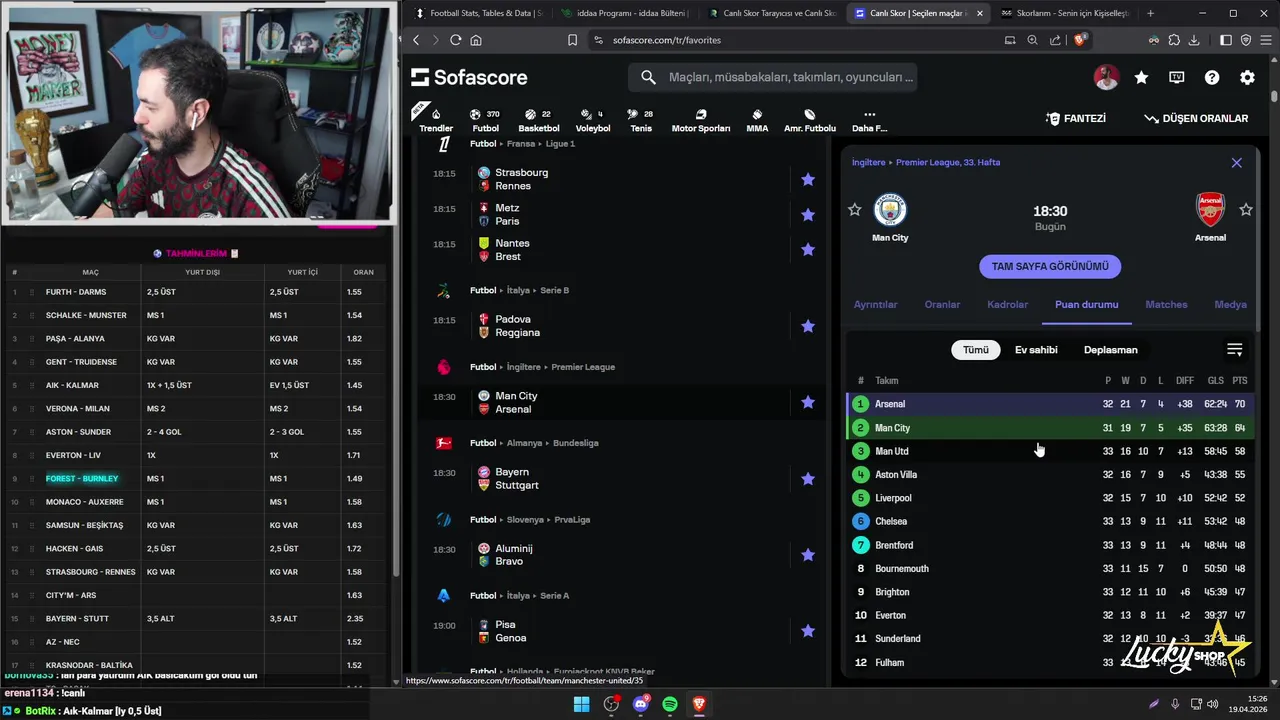Open Windows Start menu
The image size is (1280, 720).
click(x=581, y=704)
